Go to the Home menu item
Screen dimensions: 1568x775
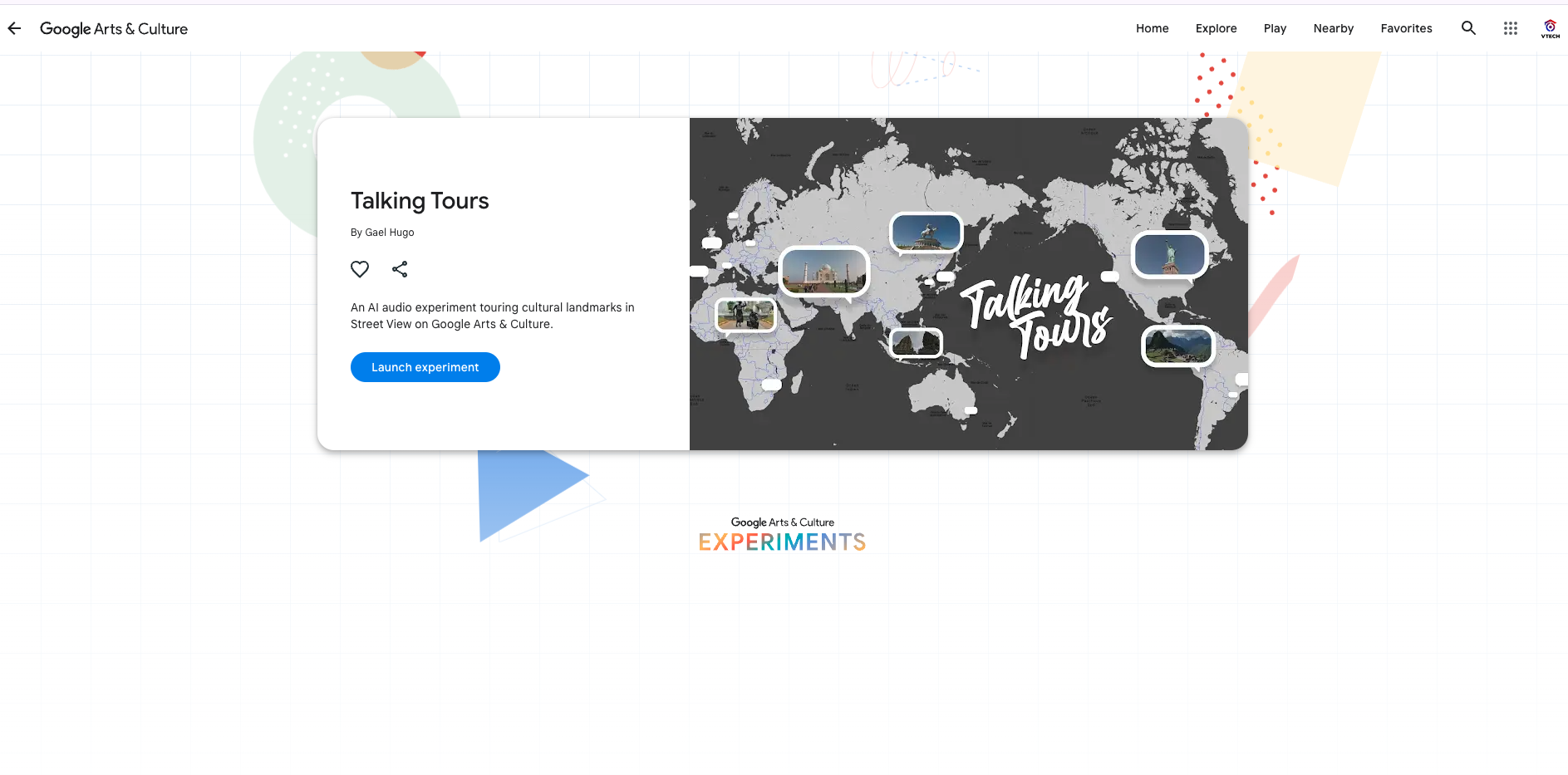1152,28
